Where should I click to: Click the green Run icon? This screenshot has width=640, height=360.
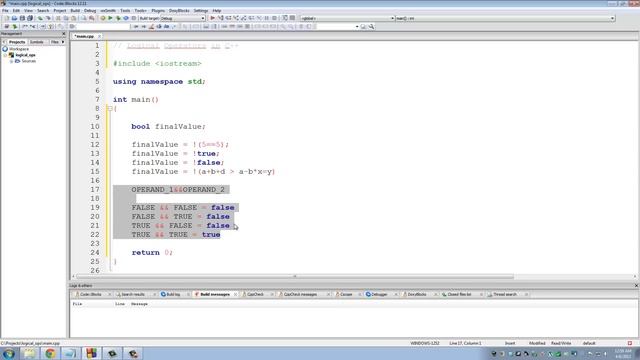point(110,18)
